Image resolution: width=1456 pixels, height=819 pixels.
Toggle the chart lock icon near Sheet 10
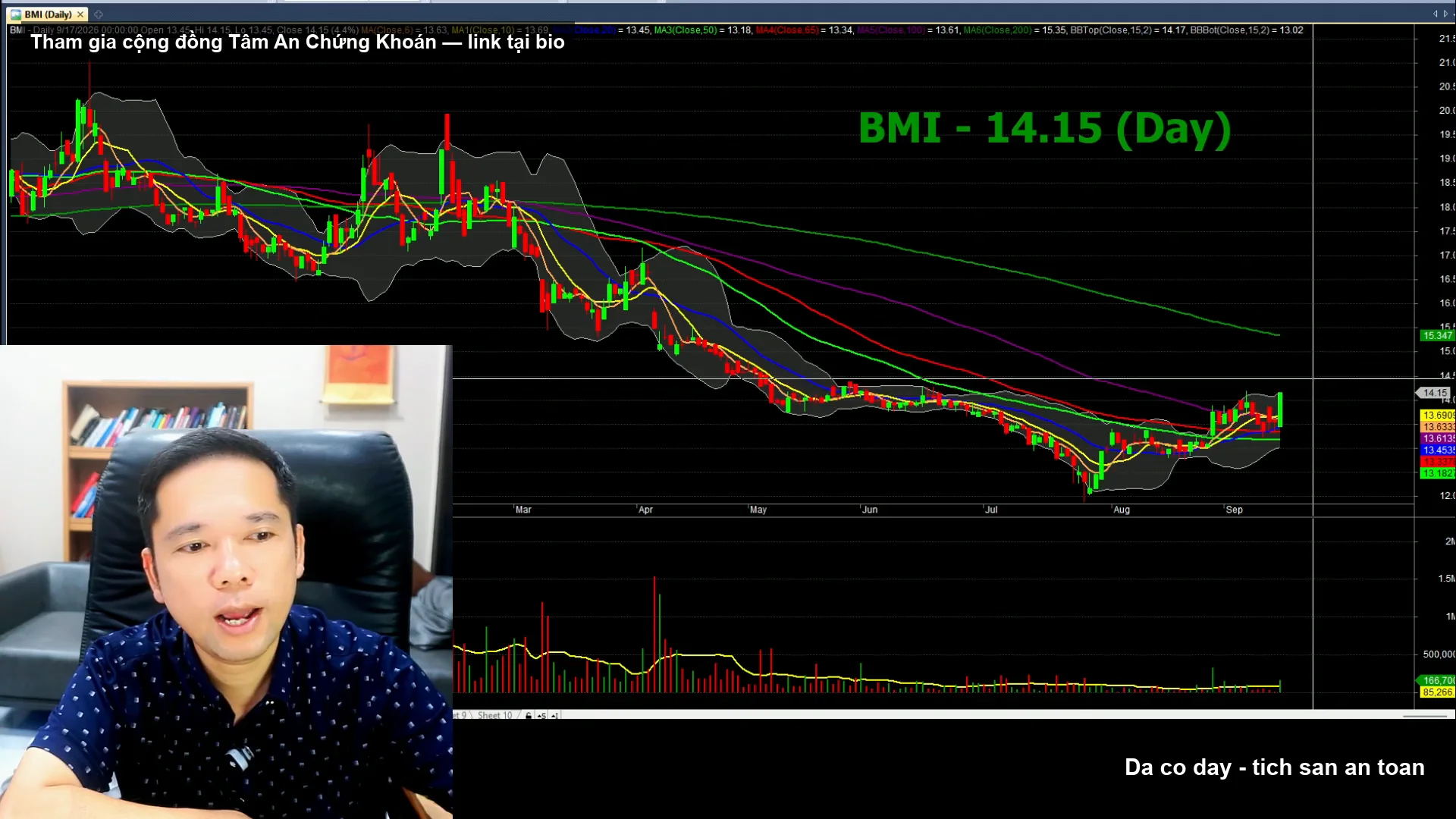pos(529,715)
